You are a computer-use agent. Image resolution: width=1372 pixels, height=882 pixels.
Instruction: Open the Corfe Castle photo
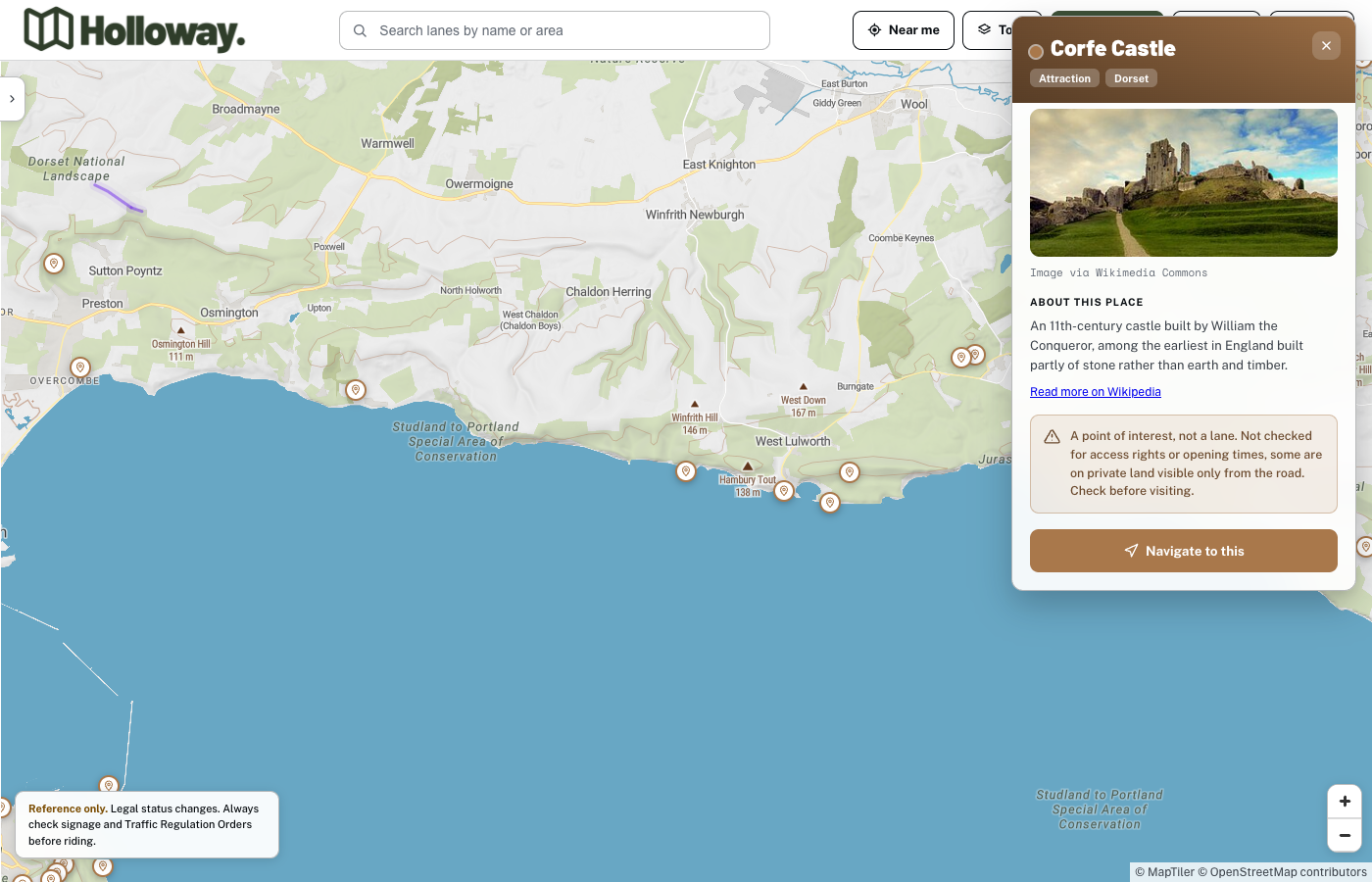tap(1184, 182)
